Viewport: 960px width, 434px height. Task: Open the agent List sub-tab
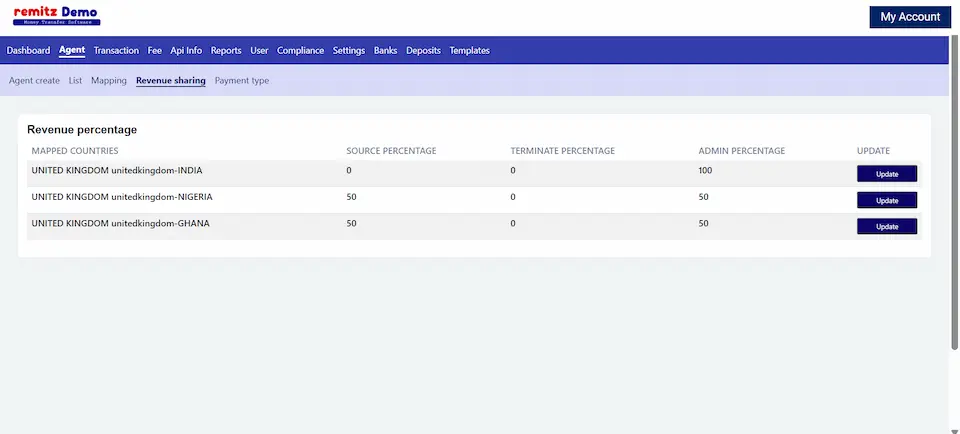click(75, 81)
